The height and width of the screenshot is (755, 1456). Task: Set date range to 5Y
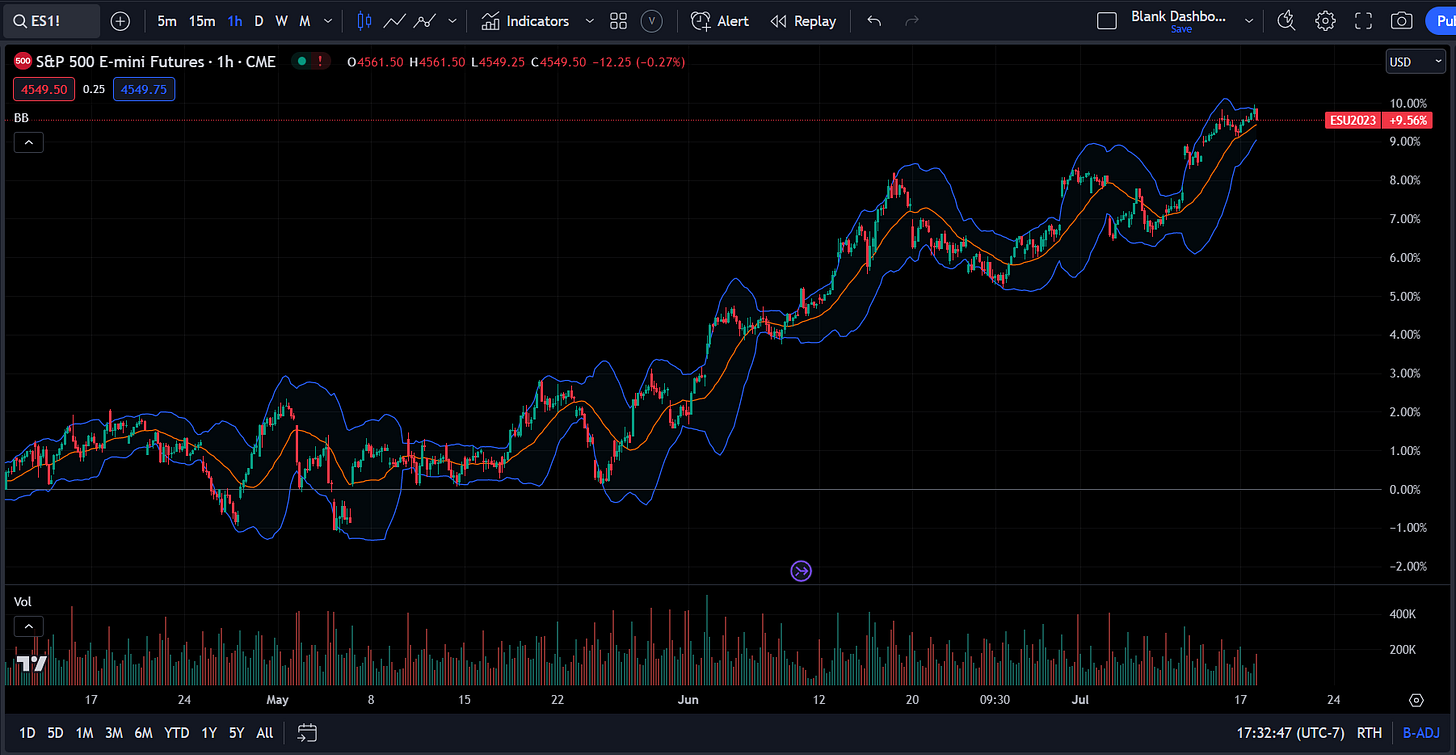236,733
